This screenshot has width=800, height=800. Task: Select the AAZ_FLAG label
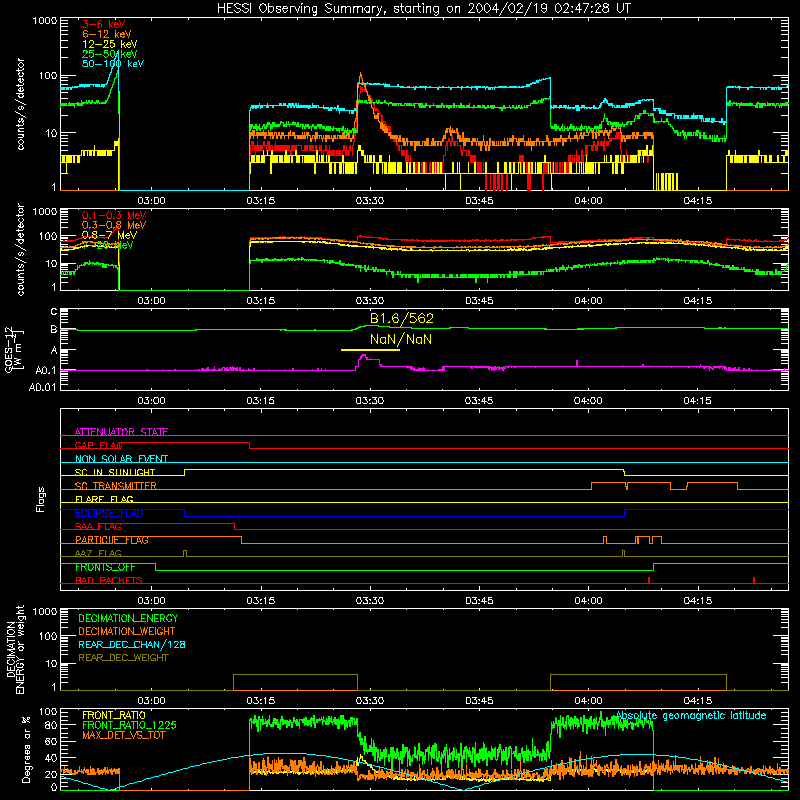click(98, 553)
